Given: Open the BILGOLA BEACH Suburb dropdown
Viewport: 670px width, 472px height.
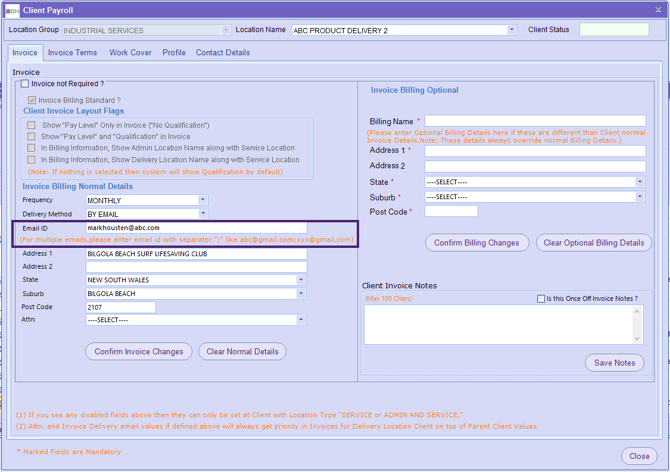Looking at the screenshot, I should [301, 293].
